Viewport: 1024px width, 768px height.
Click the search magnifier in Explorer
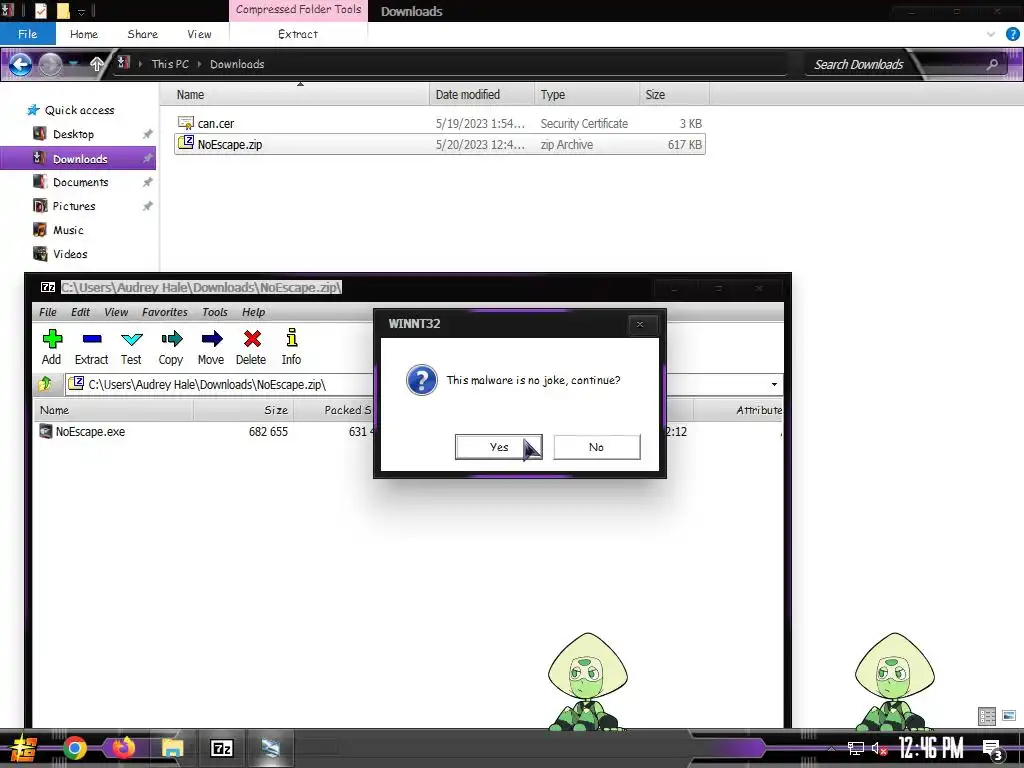click(993, 64)
